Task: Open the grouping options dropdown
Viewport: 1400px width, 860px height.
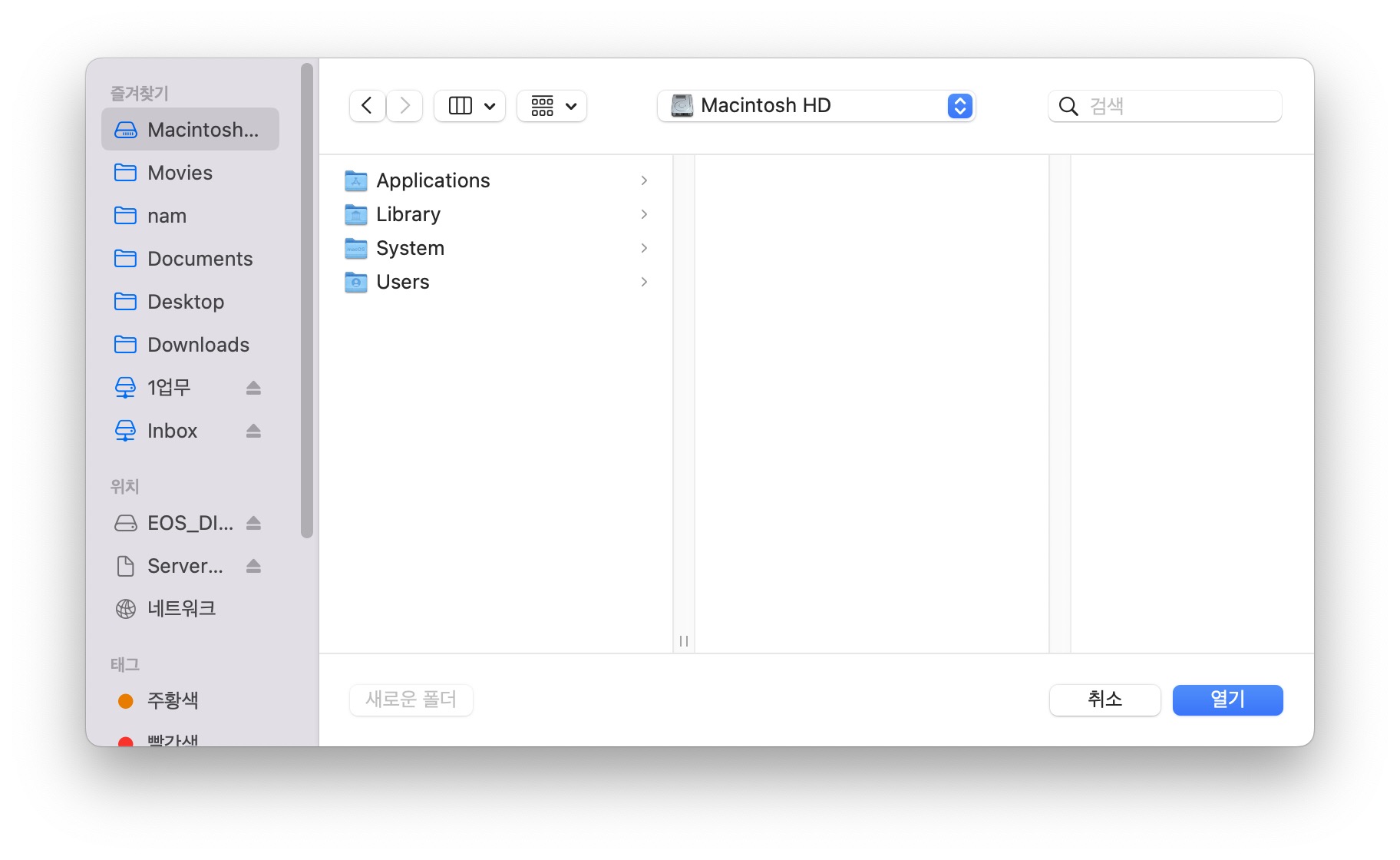Action: (552, 106)
